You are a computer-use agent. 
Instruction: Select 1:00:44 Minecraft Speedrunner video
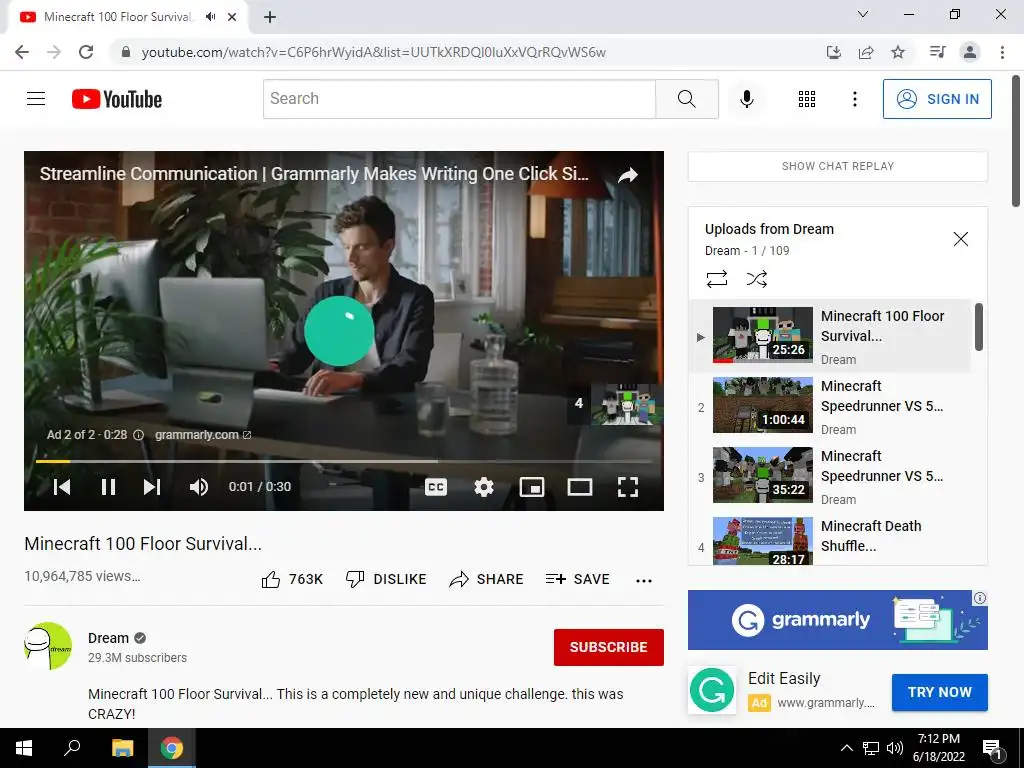pyautogui.click(x=831, y=406)
